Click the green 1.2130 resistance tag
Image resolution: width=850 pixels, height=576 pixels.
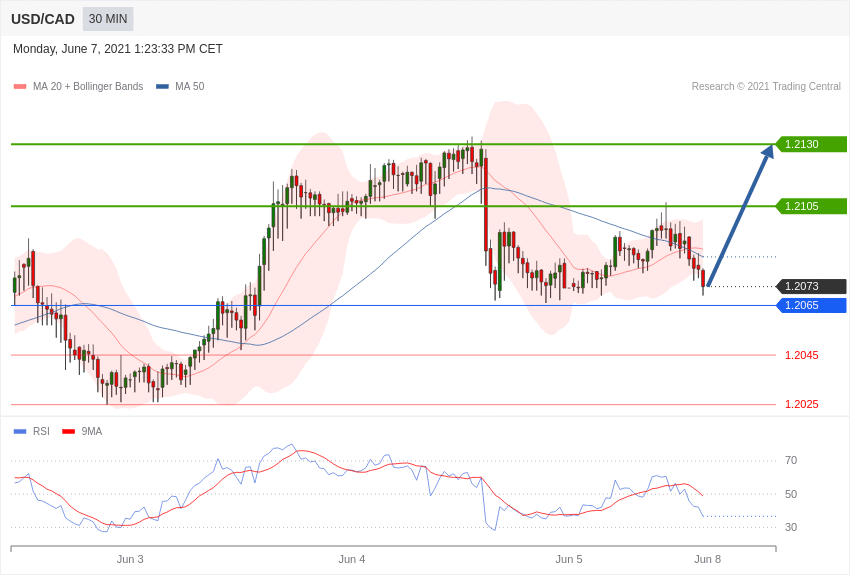click(x=811, y=144)
